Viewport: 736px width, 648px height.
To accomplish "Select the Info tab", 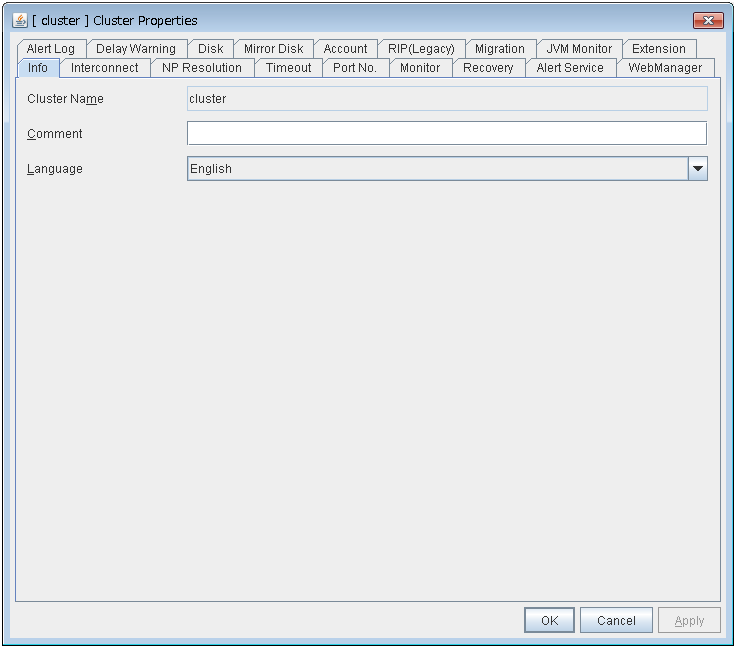I will coord(38,68).
